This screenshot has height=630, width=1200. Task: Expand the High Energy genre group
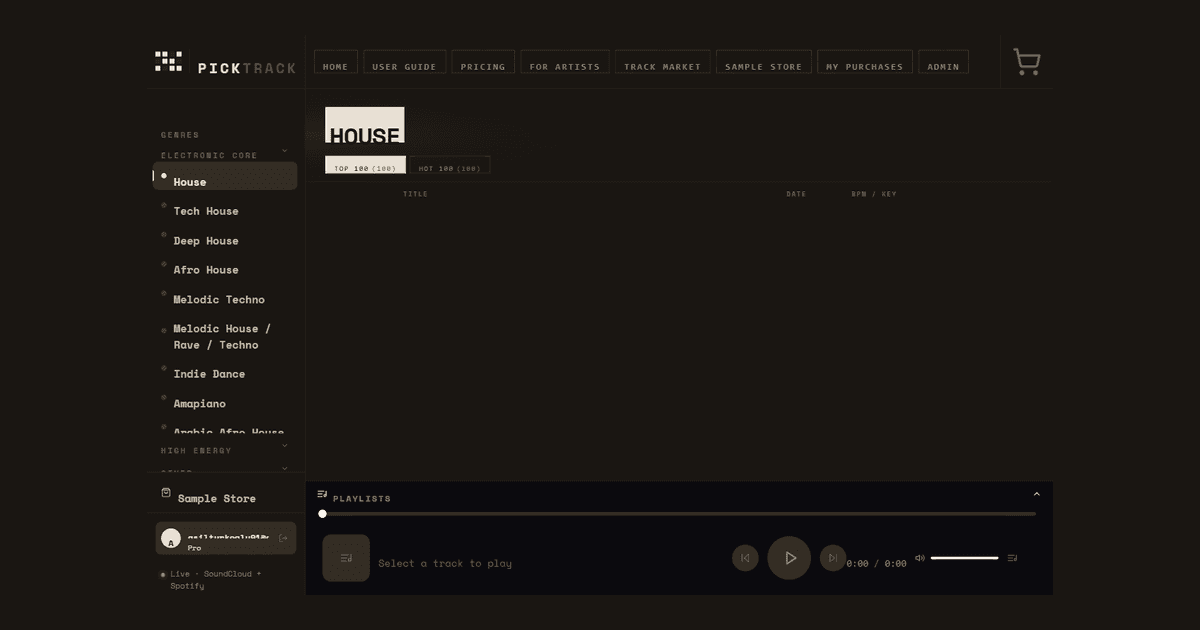[284, 446]
